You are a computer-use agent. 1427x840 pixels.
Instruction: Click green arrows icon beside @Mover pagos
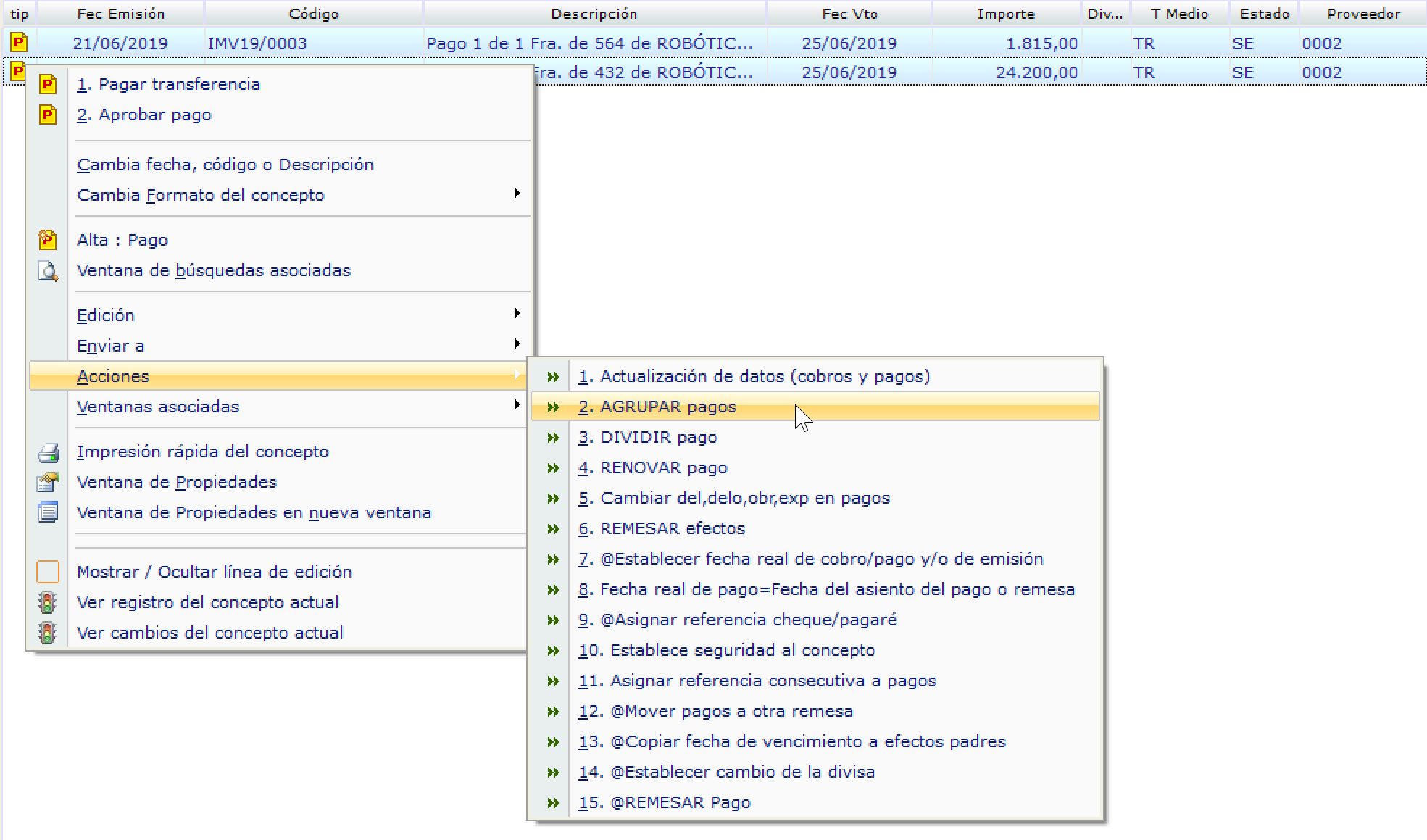(x=554, y=712)
